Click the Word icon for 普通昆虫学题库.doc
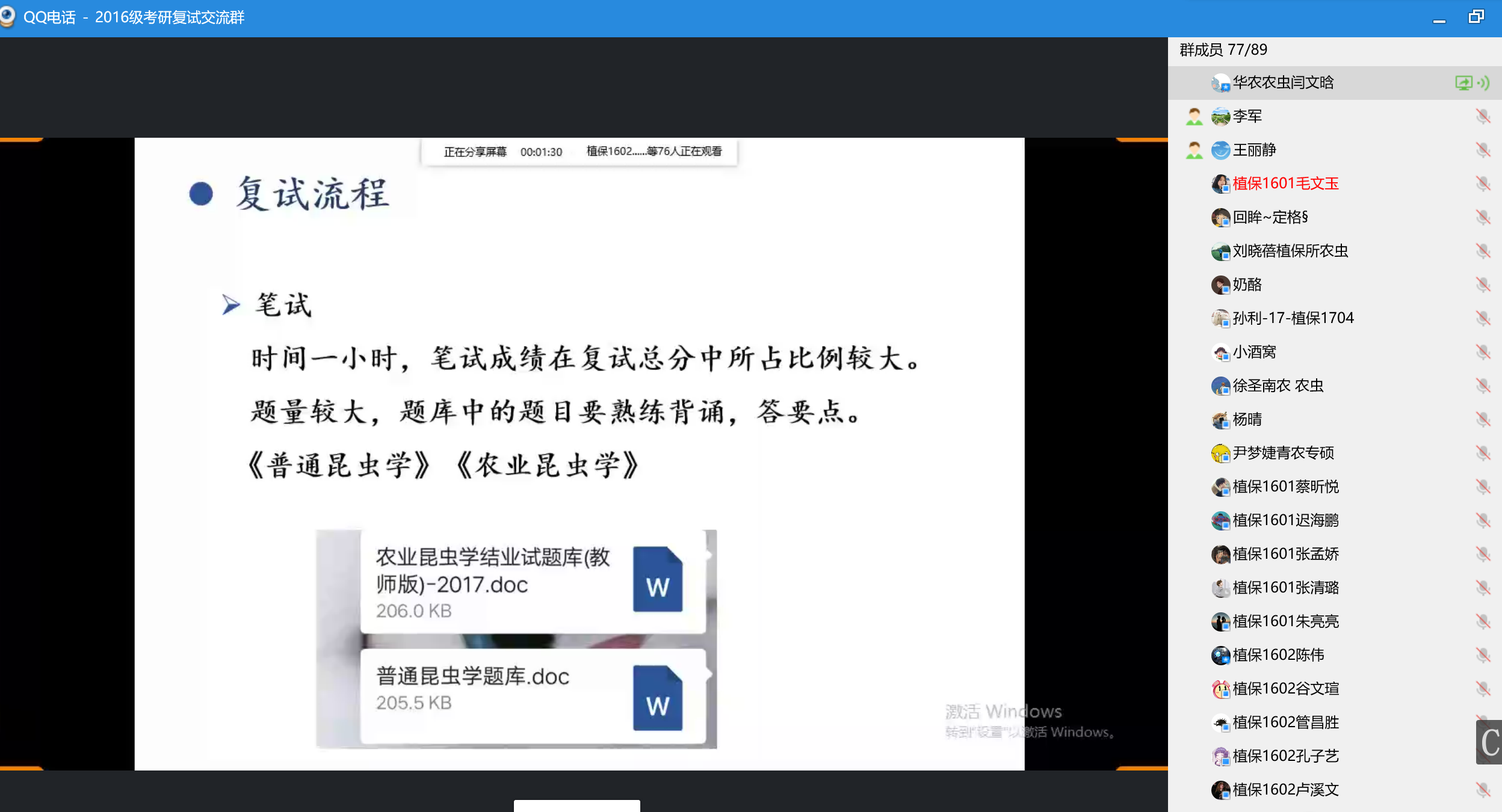The image size is (1502, 812). click(657, 698)
